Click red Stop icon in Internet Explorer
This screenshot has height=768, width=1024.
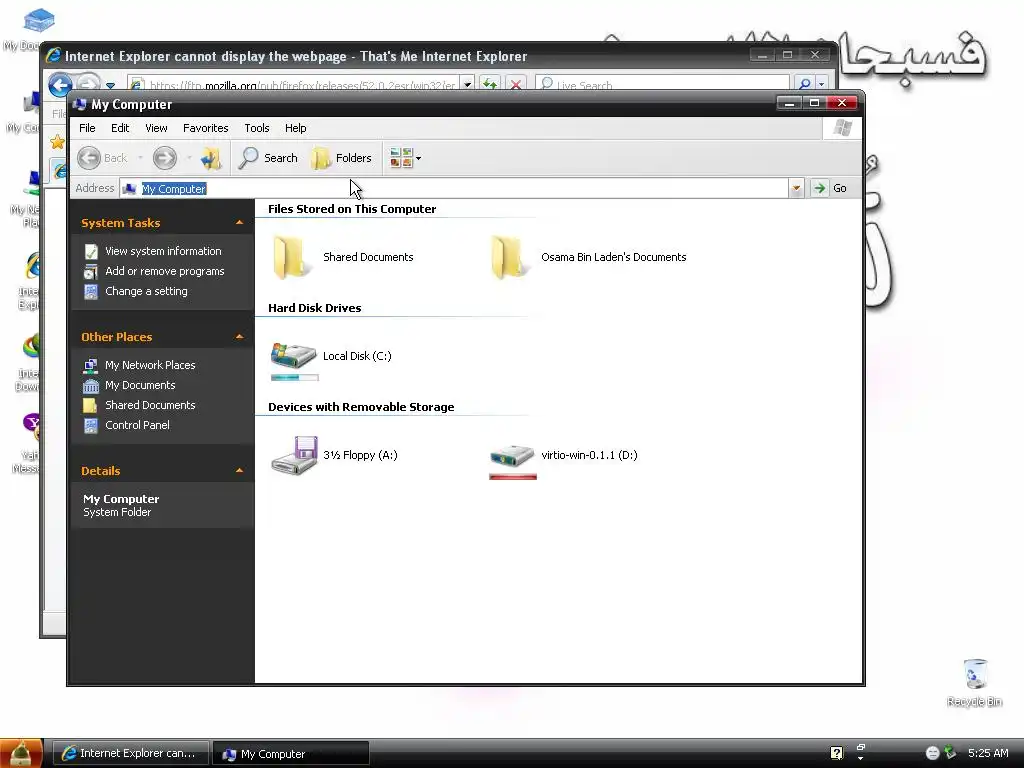516,84
